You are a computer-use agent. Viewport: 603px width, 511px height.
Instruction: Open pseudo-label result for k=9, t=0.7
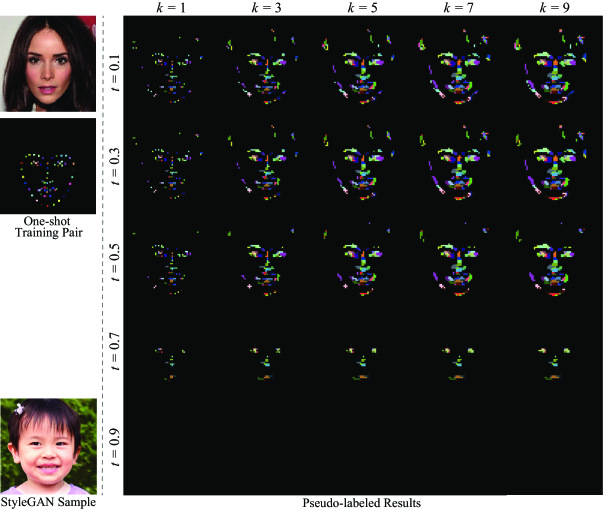click(x=555, y=351)
